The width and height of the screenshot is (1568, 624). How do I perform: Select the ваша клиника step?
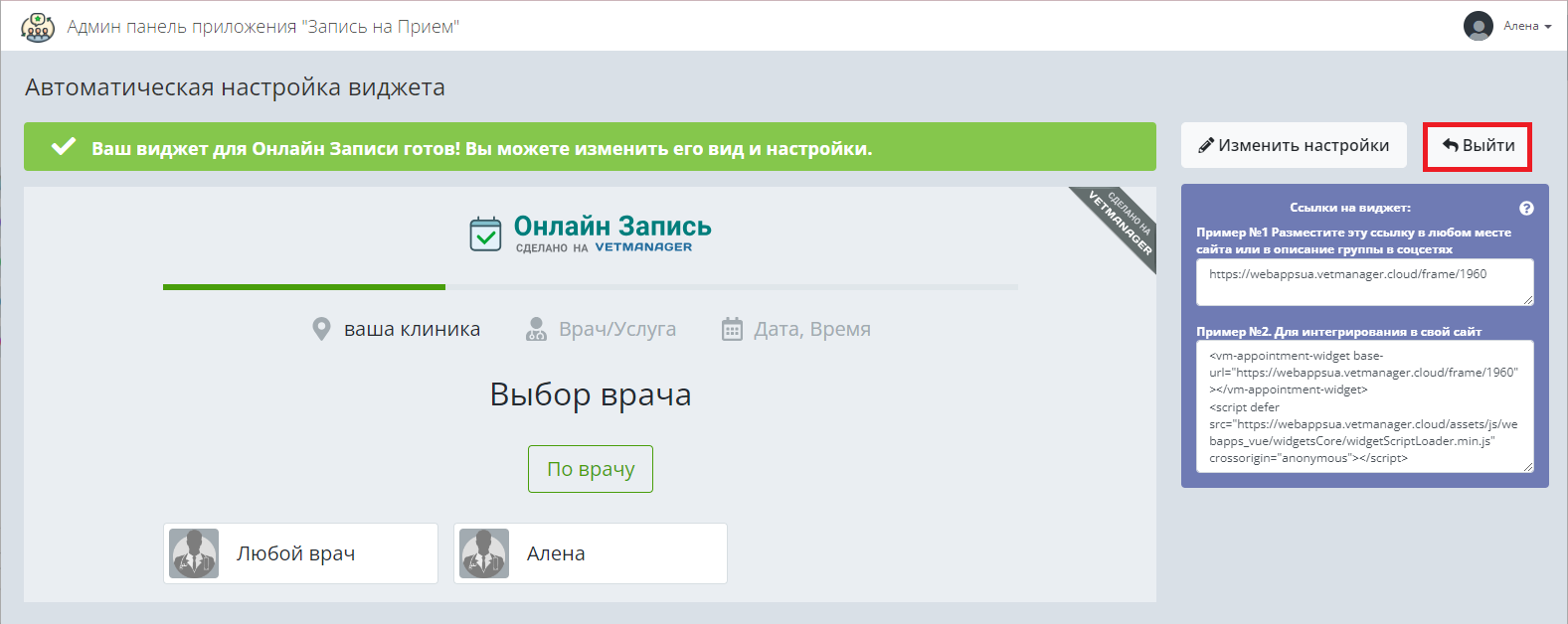(x=412, y=329)
